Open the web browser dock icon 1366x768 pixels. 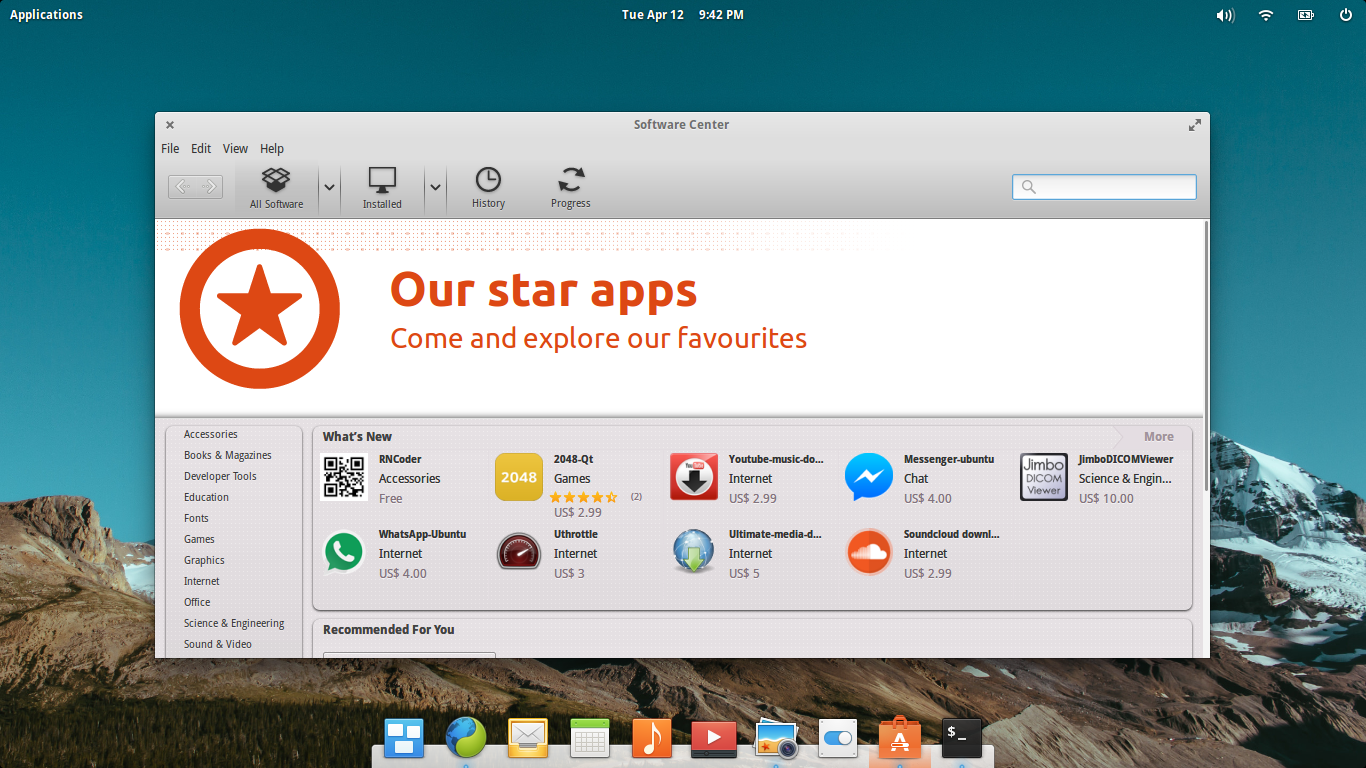point(466,738)
